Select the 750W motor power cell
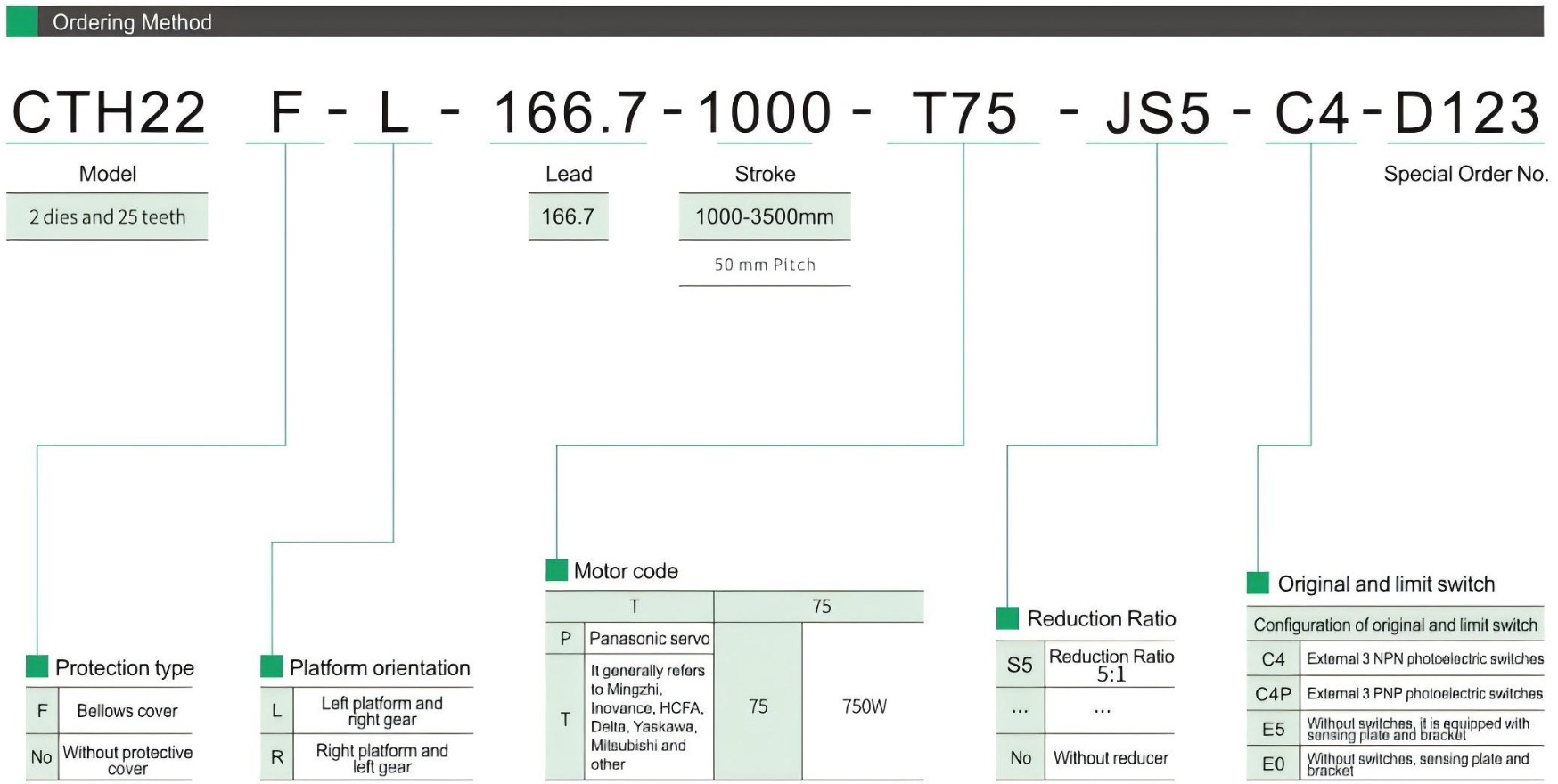This screenshot has height=784, width=1558. click(864, 706)
